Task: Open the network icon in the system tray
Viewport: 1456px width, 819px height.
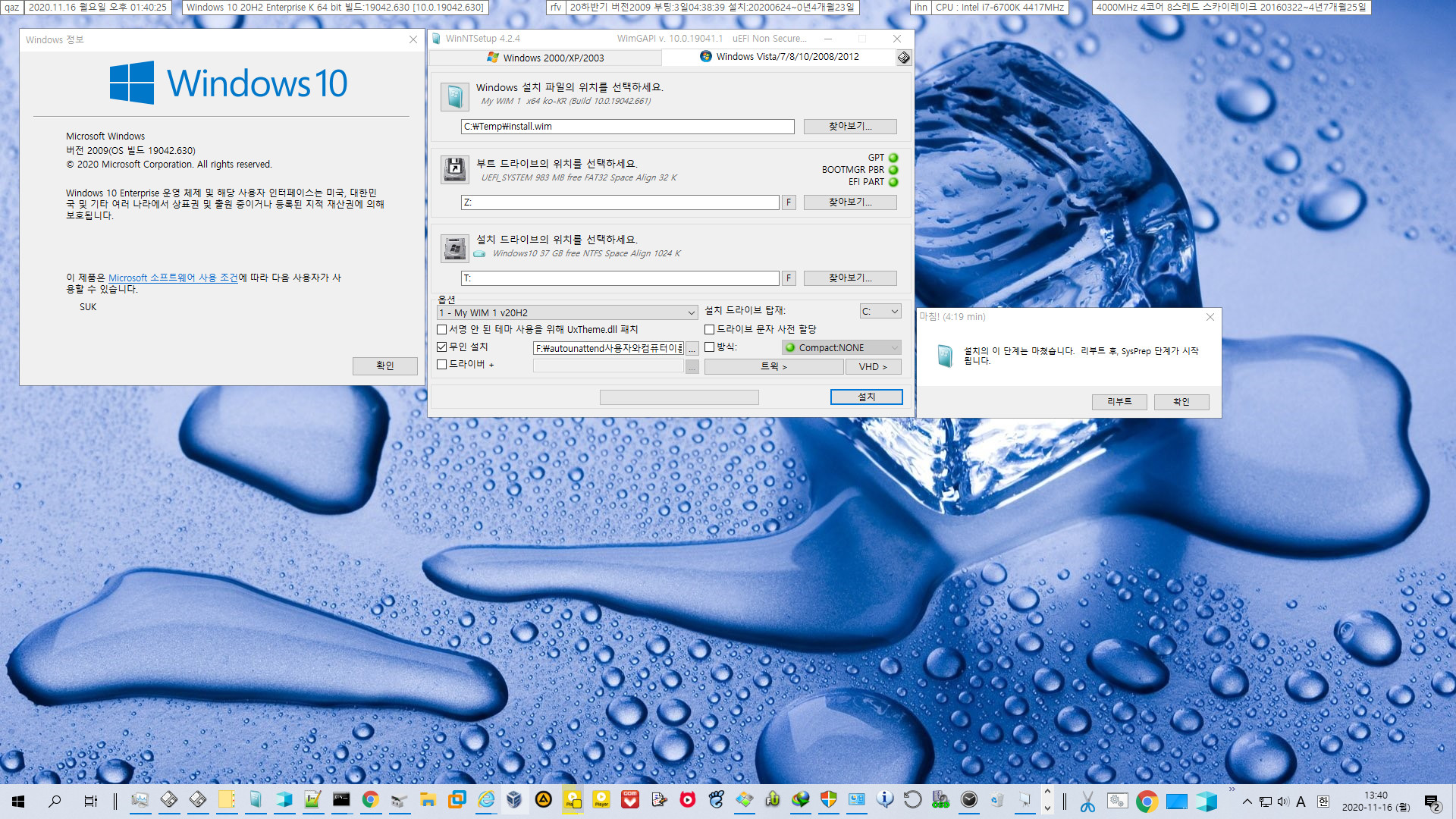Action: tap(1265, 802)
